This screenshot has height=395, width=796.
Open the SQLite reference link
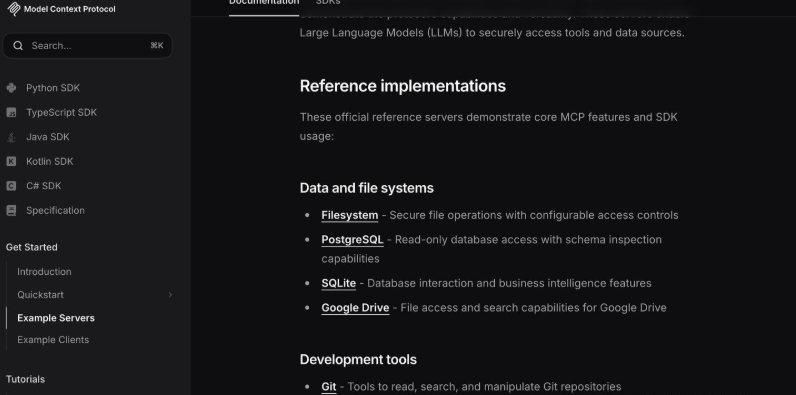click(339, 283)
